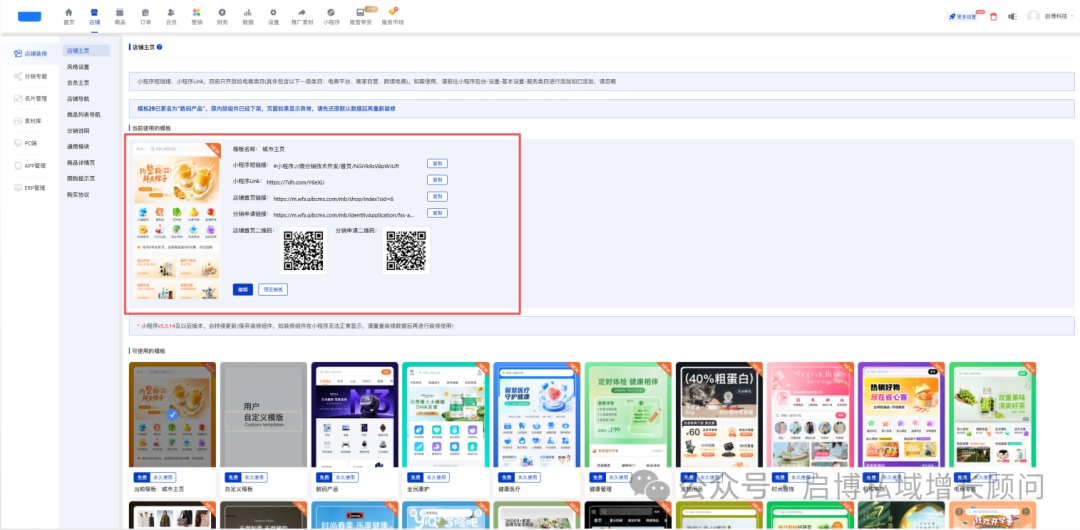The height and width of the screenshot is (530, 1080).
Task: Click the blue logo at top left
Action: pos(30,17)
